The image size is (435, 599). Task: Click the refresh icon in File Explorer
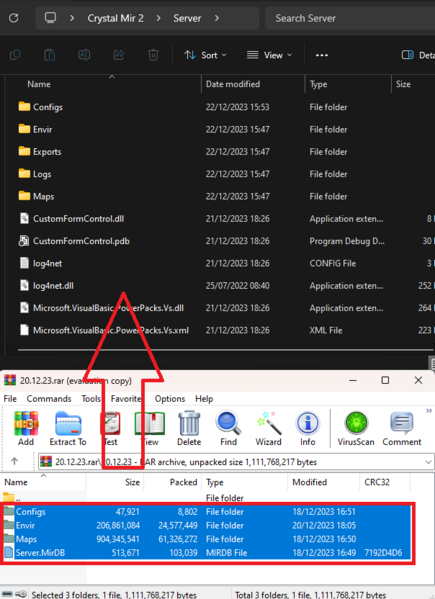14,18
